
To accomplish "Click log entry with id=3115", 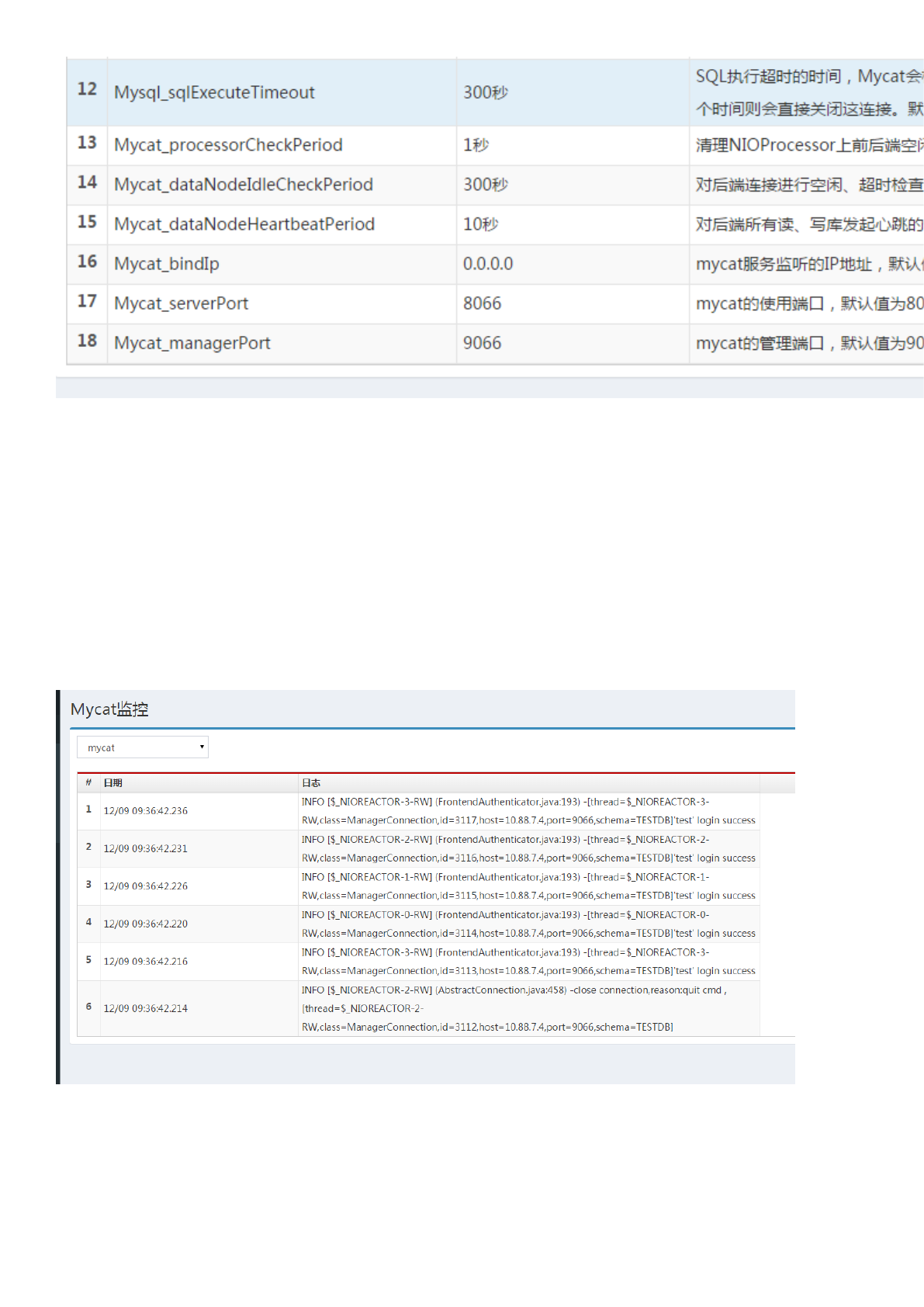I will [528, 886].
